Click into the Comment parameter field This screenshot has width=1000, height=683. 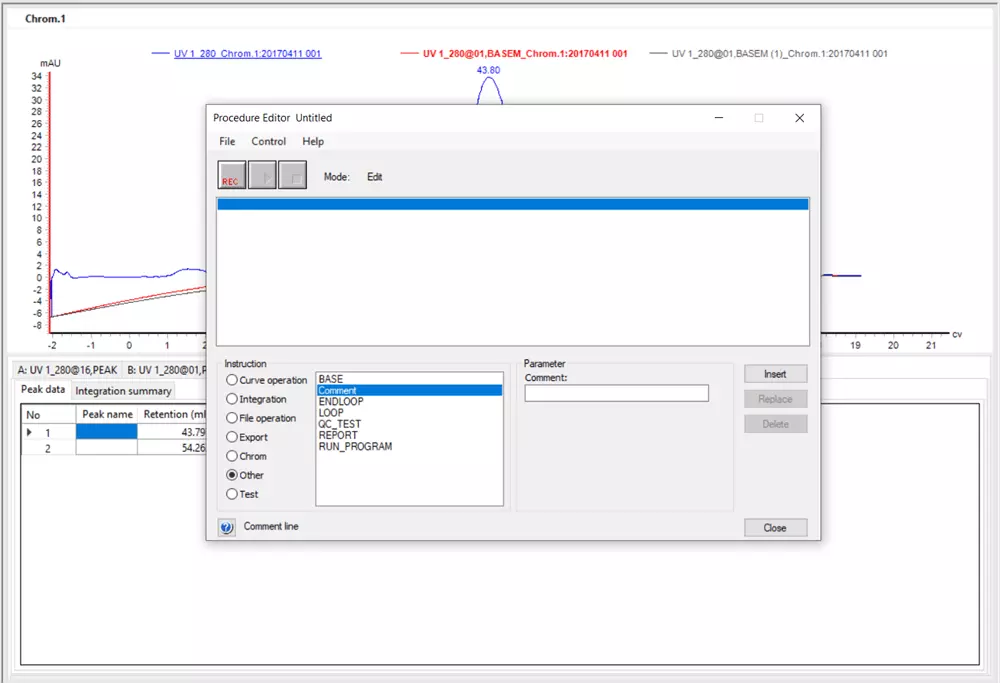click(x=616, y=394)
